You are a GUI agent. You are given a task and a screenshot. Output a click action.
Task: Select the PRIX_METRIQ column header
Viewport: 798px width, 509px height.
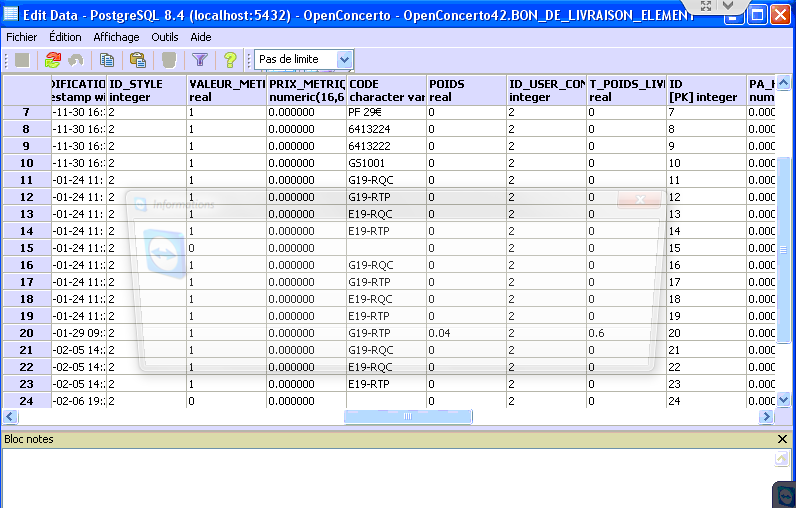tap(306, 90)
